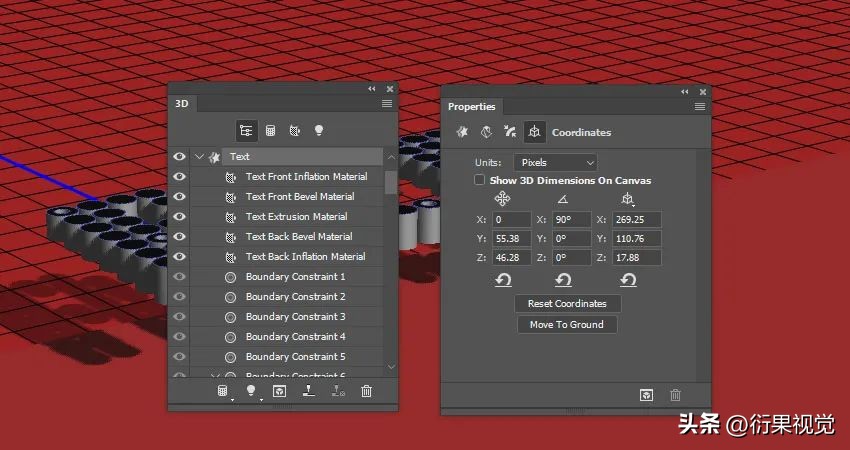Reset the scale values arrow icon
Viewport: 850px width, 450px height.
pyautogui.click(x=628, y=280)
